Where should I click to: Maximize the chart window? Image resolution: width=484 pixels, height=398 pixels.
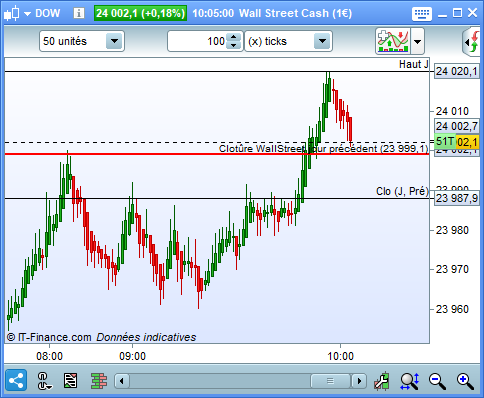(457, 13)
